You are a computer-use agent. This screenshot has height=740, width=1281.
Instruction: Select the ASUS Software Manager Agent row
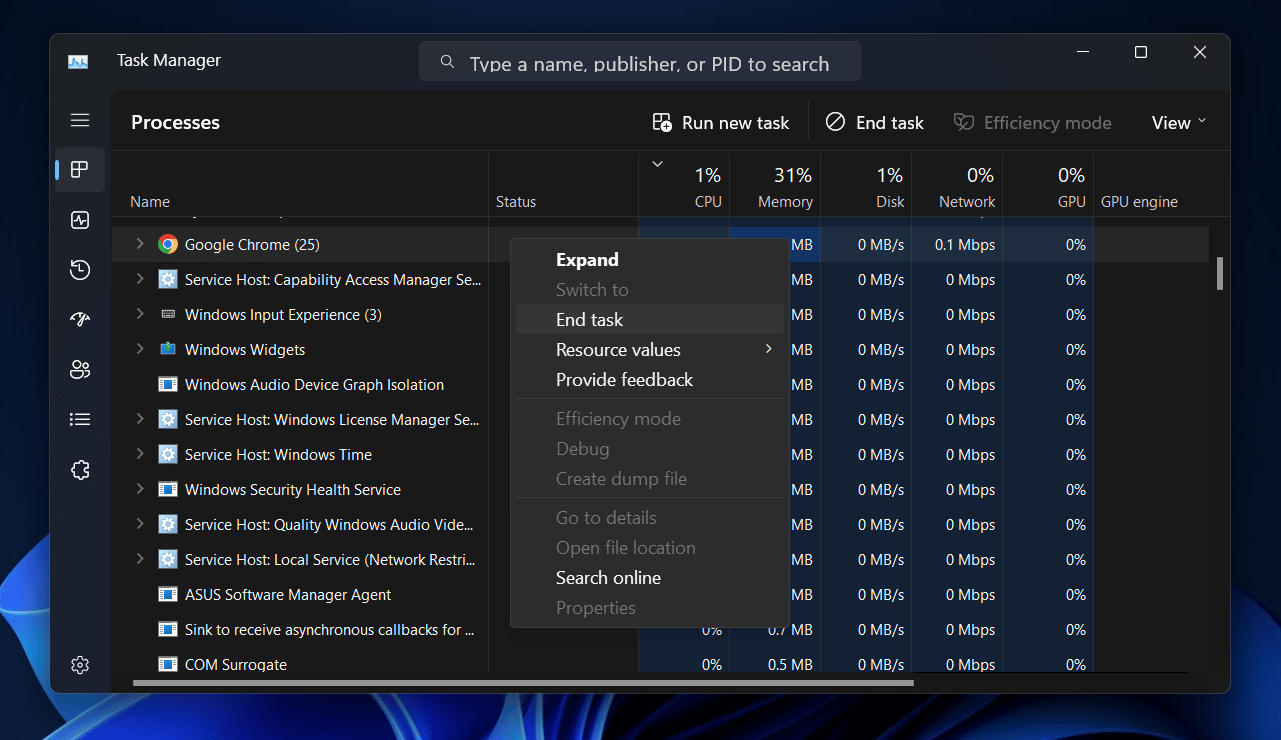click(660, 595)
